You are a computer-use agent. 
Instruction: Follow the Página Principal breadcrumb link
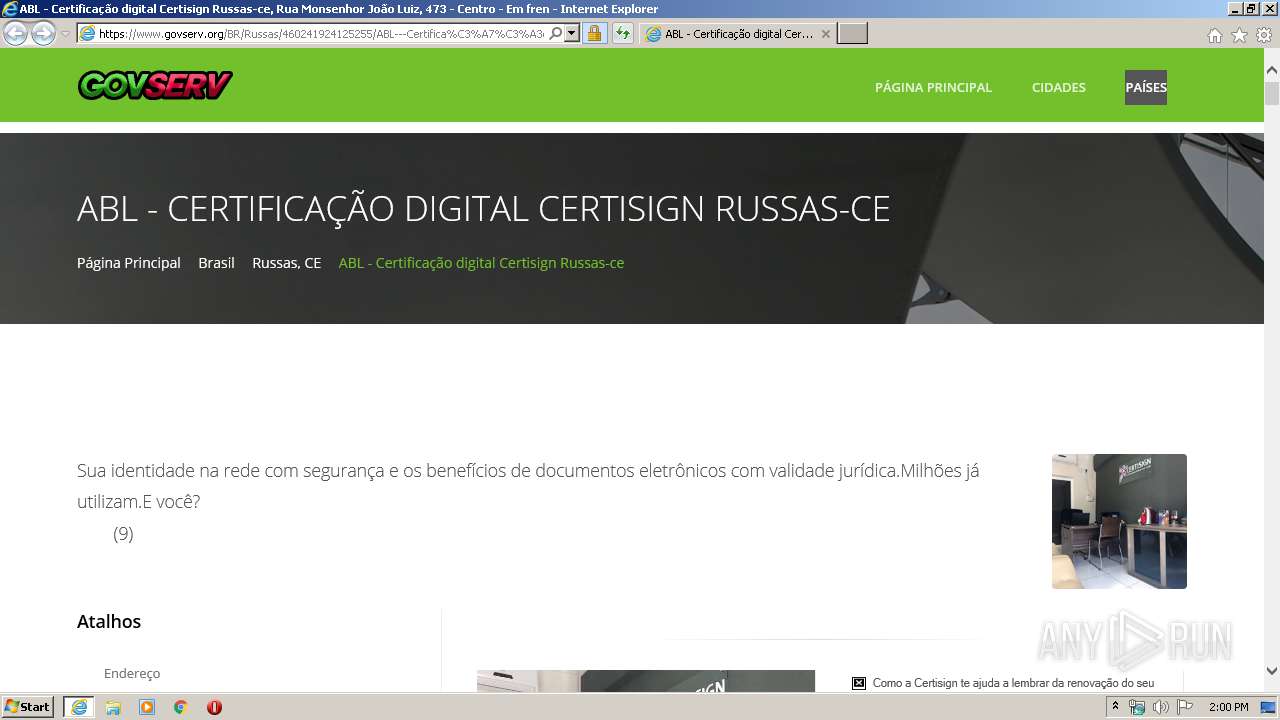pos(129,263)
